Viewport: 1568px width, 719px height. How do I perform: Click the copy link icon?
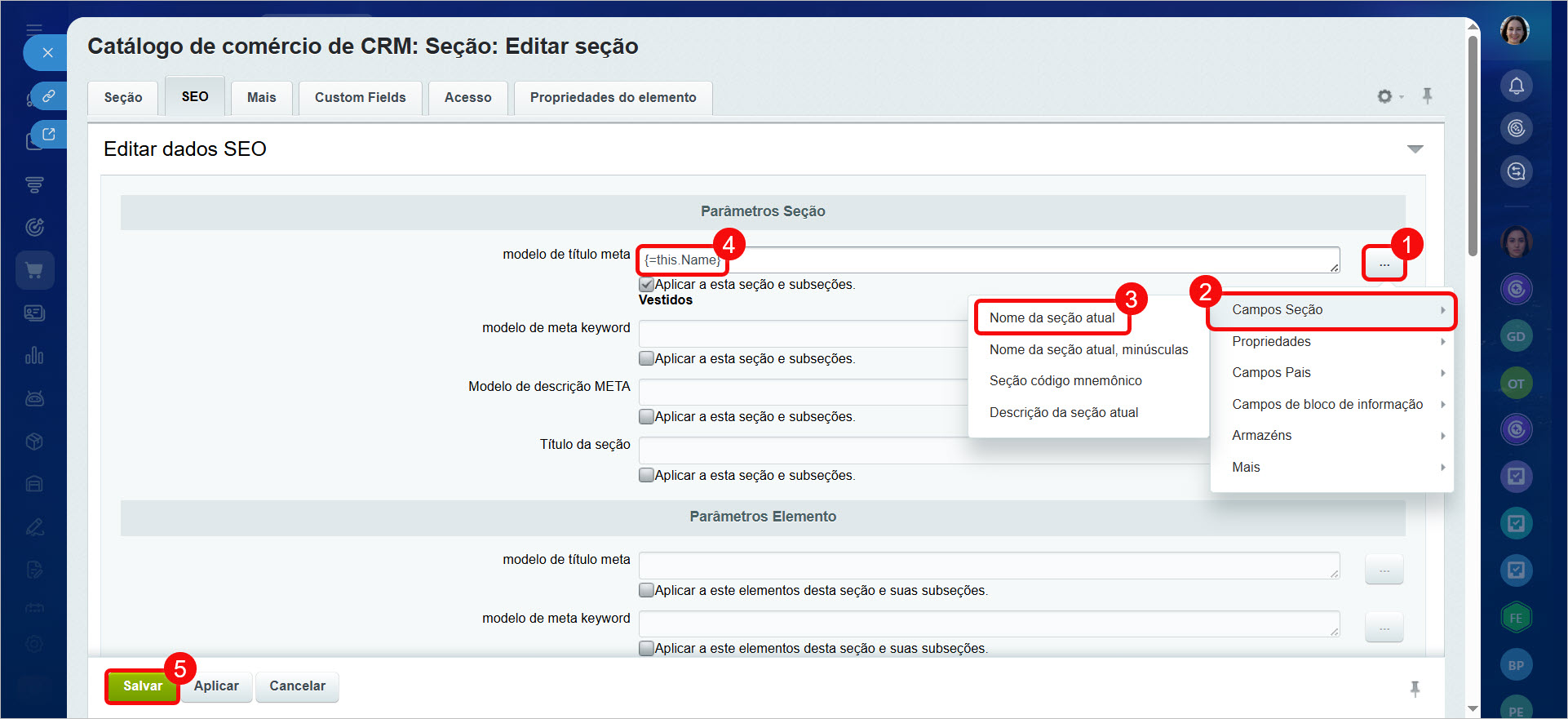(x=48, y=95)
